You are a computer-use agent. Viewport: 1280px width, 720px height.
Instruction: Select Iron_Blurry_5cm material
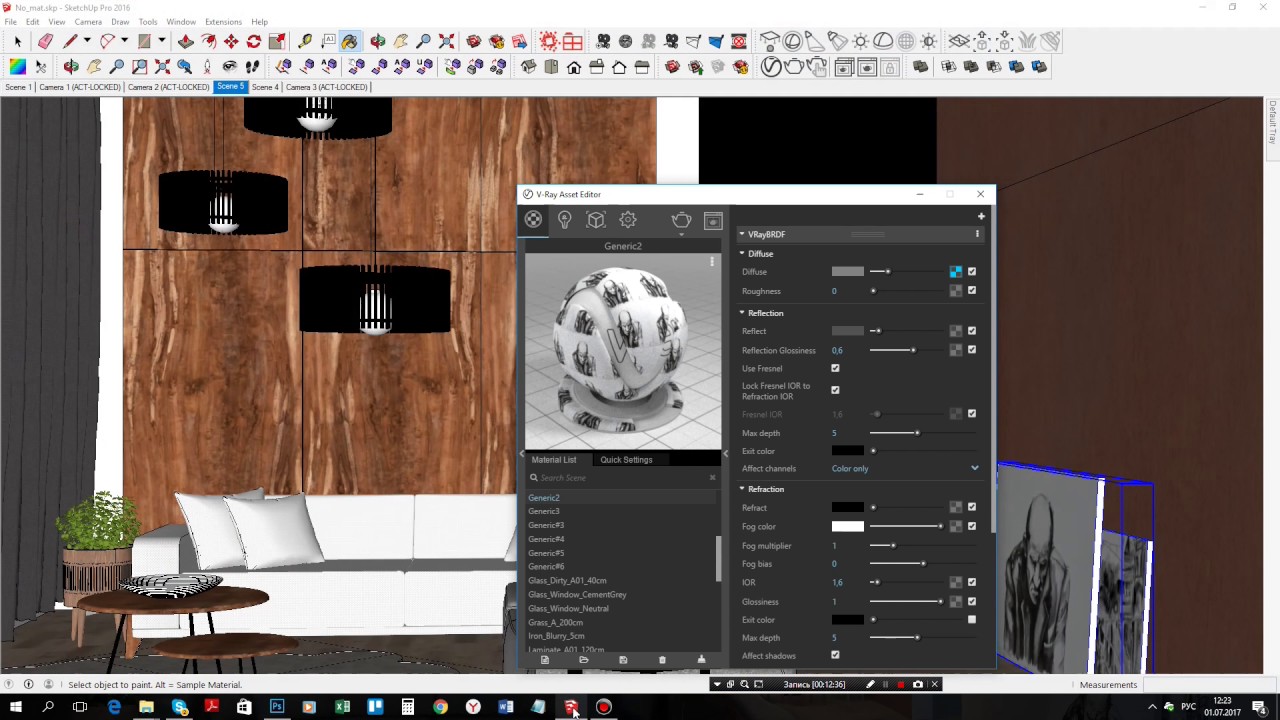pos(556,636)
